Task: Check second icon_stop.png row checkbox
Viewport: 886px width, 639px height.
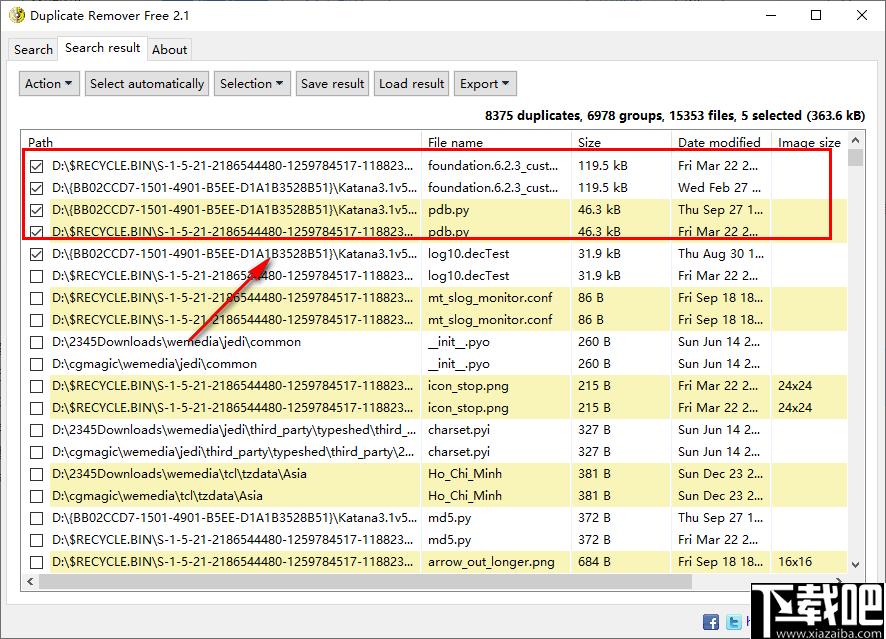Action: pyautogui.click(x=37, y=408)
